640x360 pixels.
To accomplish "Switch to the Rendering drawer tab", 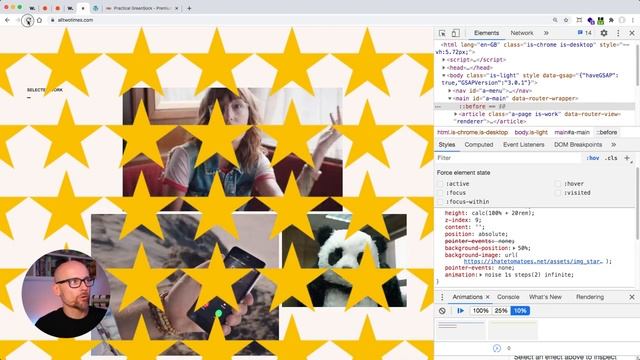I will pyautogui.click(x=589, y=297).
